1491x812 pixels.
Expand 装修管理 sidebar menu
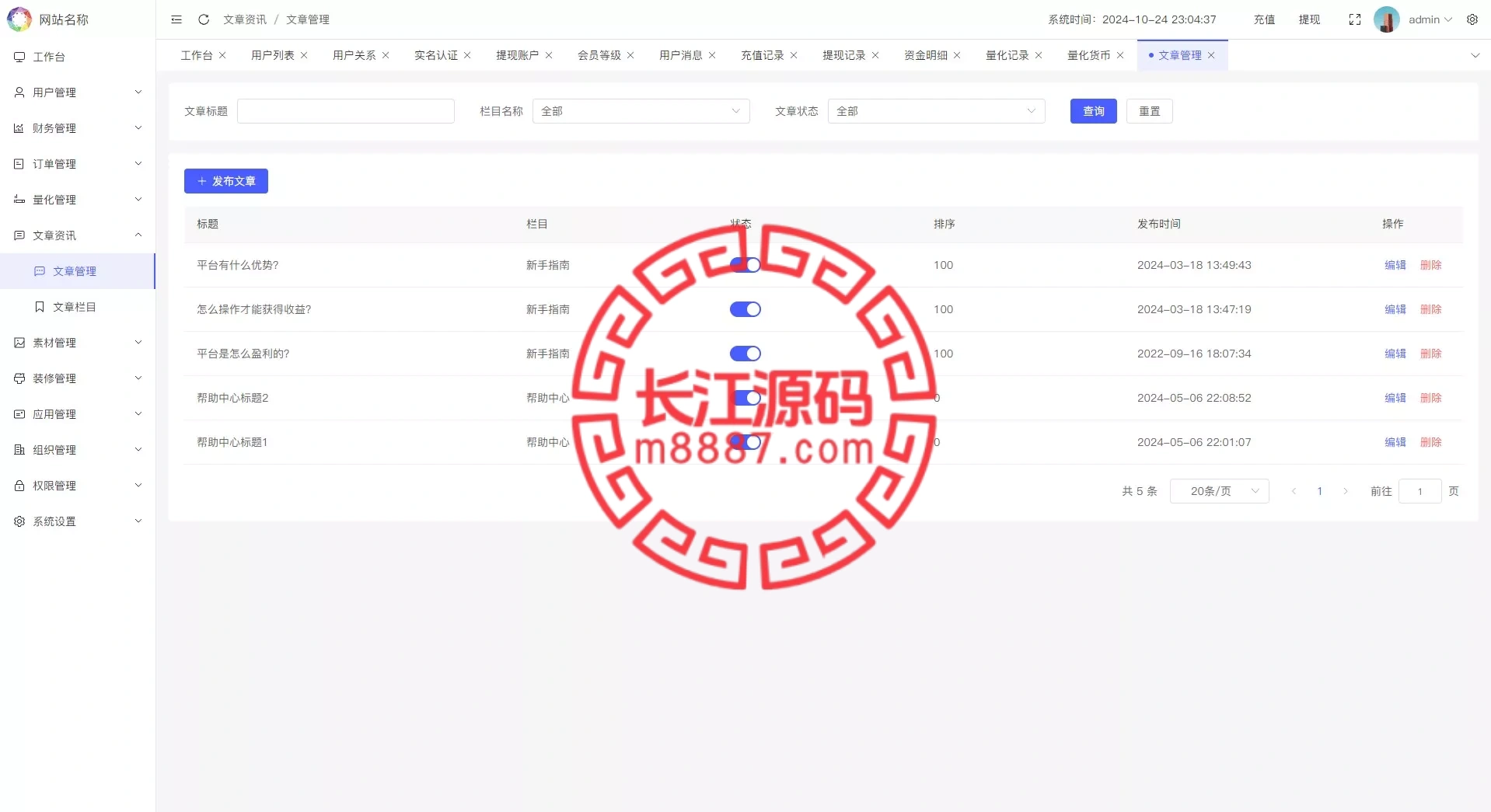(78, 378)
